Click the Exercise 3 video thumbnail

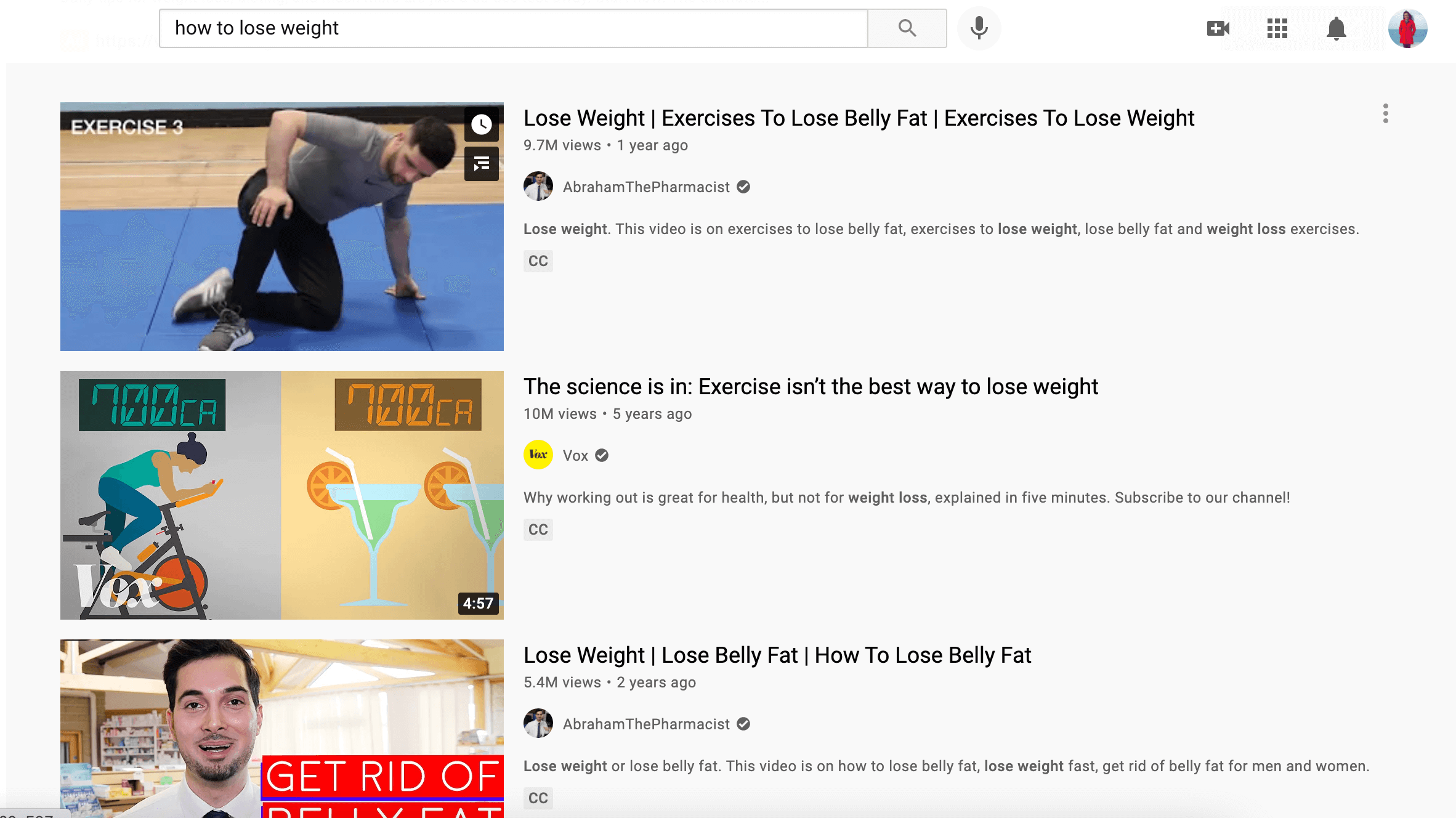[x=282, y=227]
